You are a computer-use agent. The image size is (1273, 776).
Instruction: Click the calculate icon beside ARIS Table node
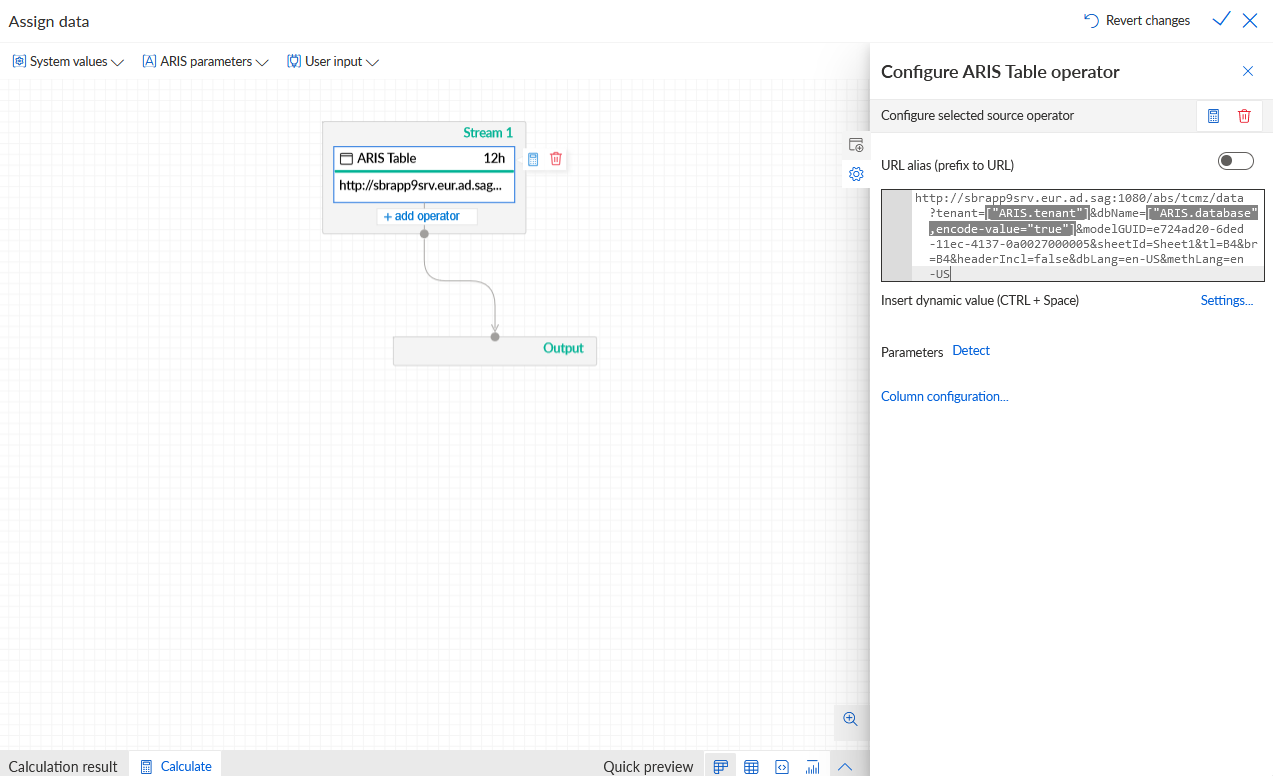533,159
